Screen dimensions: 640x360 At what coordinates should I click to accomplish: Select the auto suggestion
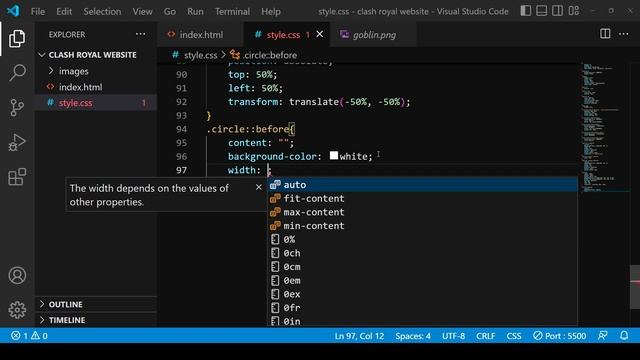click(x=422, y=185)
